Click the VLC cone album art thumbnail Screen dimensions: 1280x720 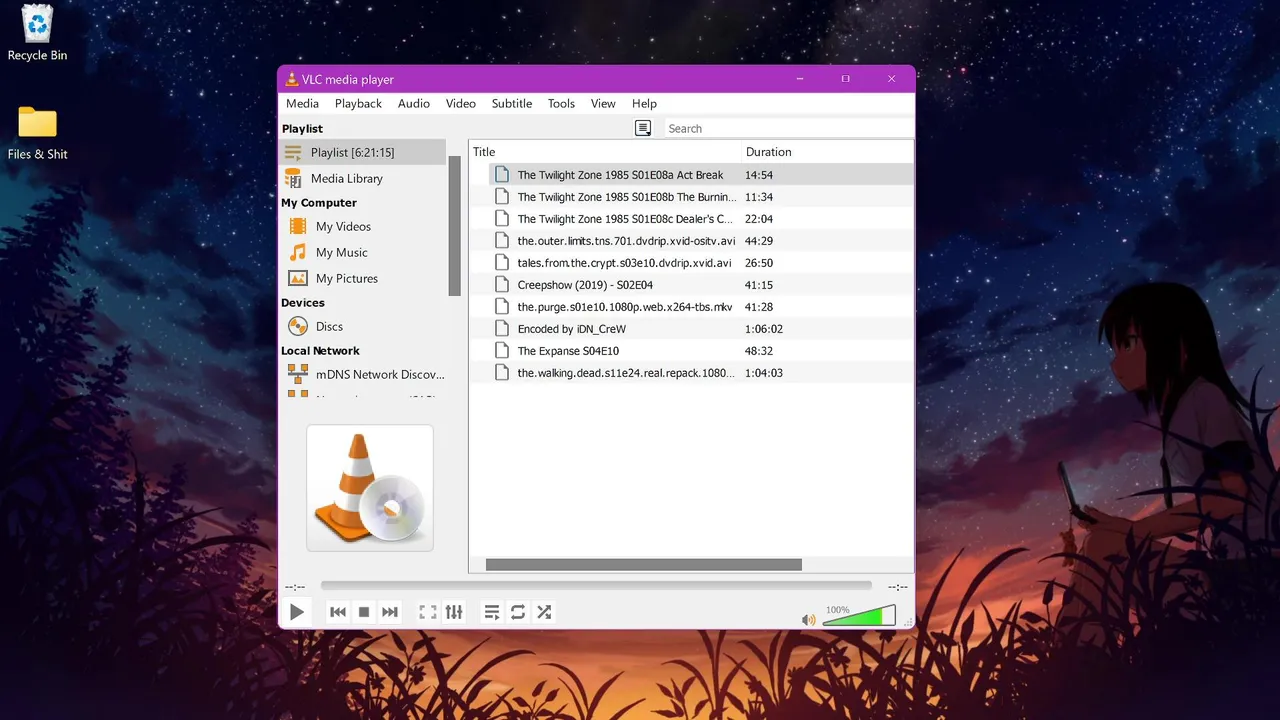[370, 488]
